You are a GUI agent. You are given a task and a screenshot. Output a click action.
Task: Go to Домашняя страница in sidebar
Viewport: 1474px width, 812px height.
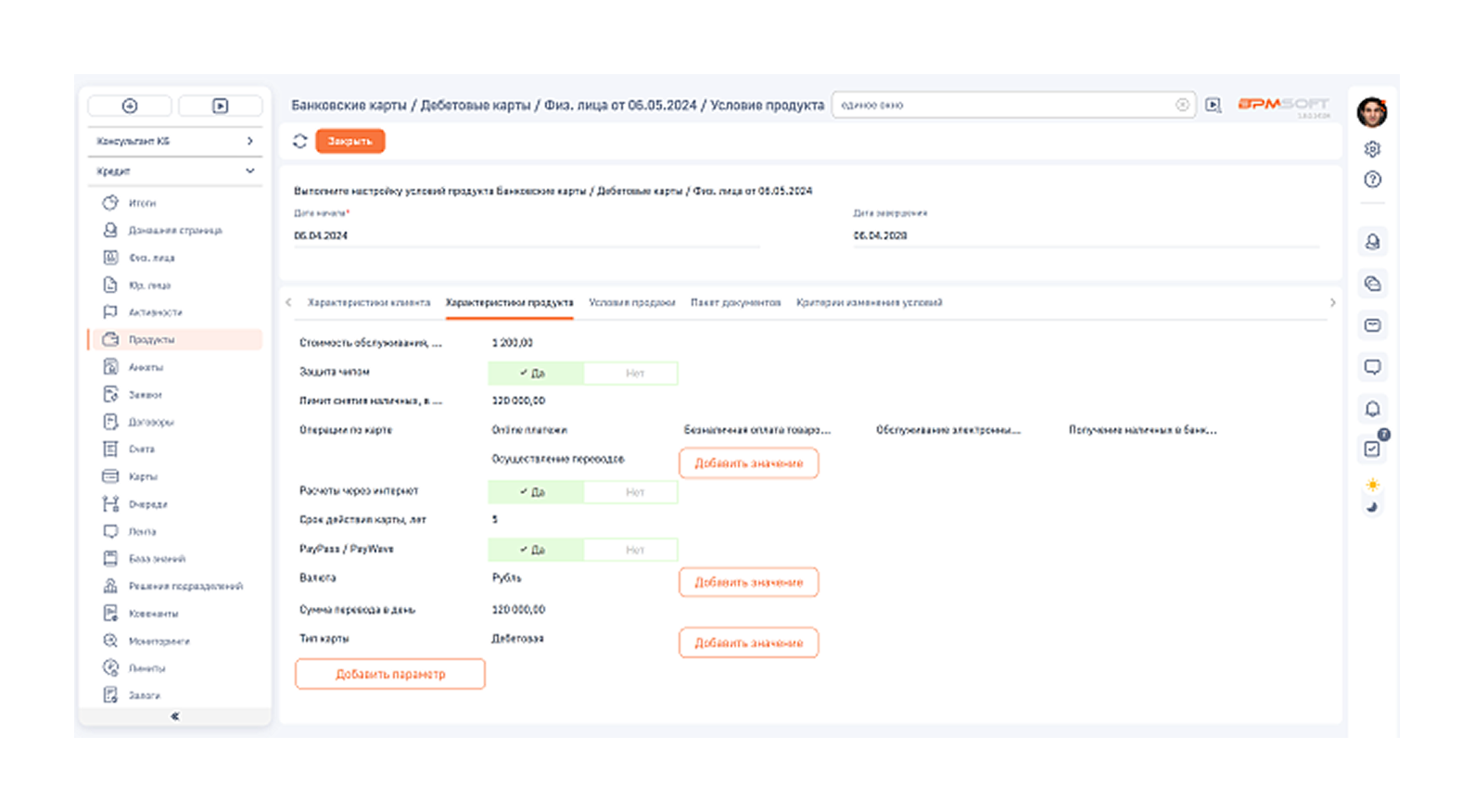click(x=174, y=230)
